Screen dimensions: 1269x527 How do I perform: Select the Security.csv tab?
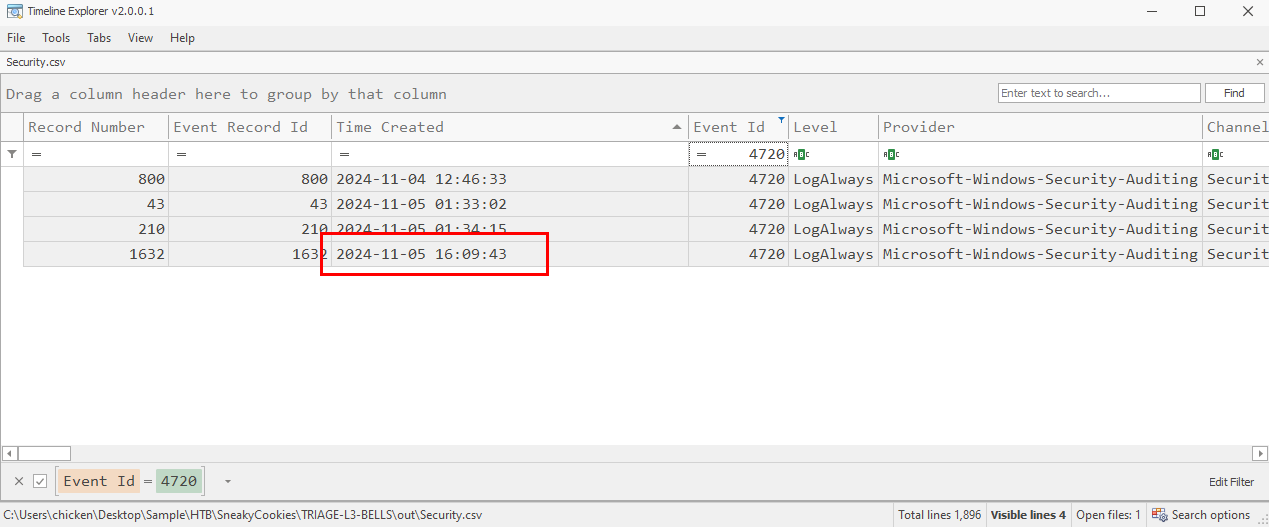point(36,62)
